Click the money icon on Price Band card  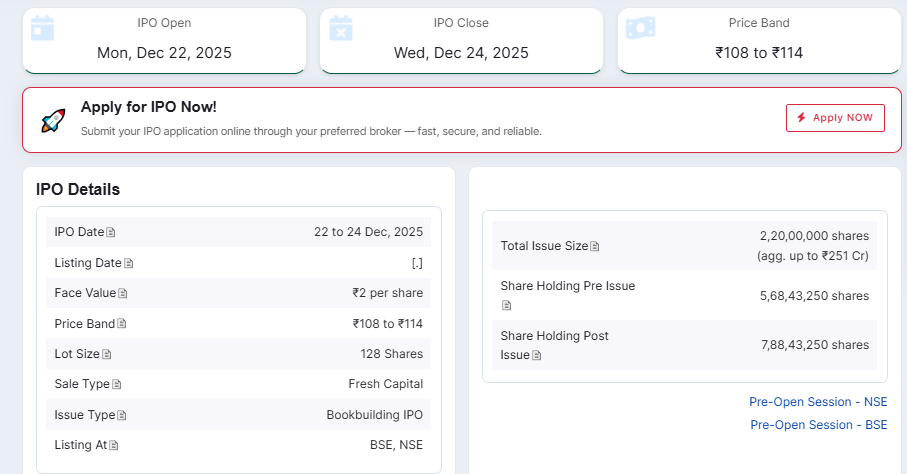point(640,27)
